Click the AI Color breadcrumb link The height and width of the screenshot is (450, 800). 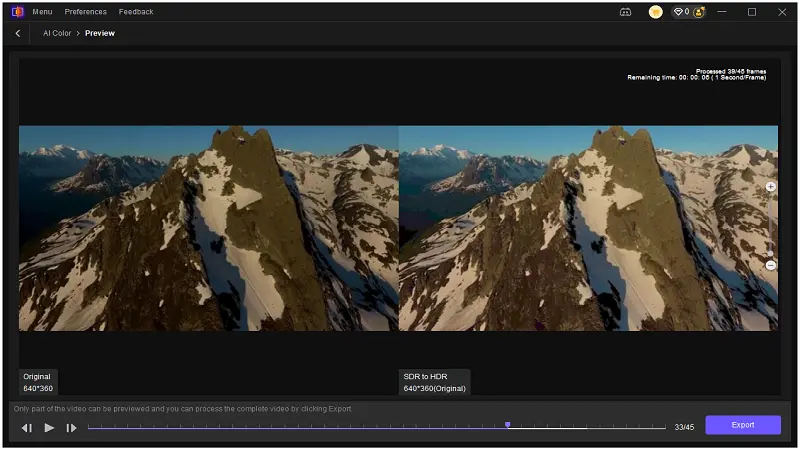point(56,33)
